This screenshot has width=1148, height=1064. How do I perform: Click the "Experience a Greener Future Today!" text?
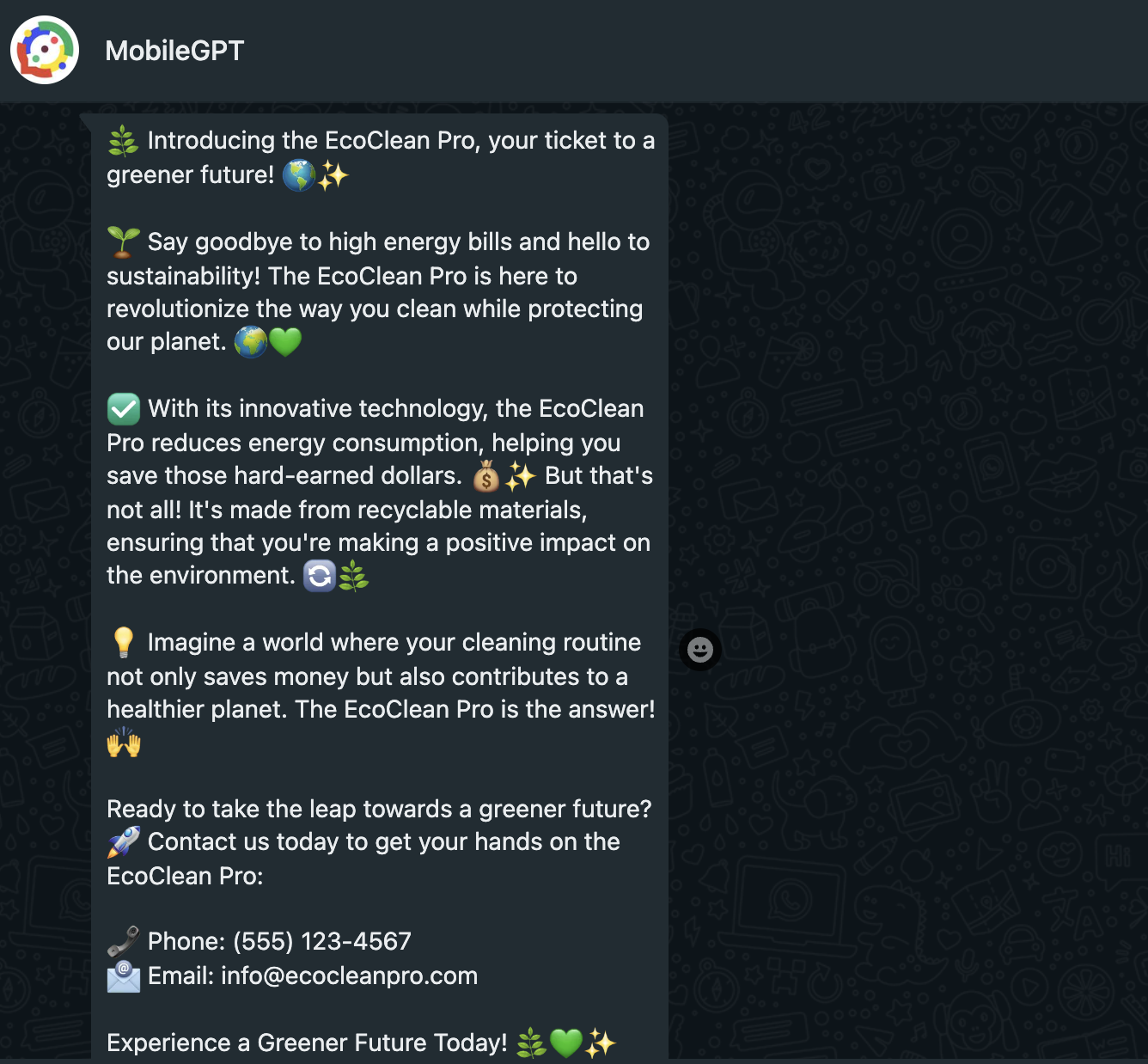pyautogui.click(x=307, y=1043)
